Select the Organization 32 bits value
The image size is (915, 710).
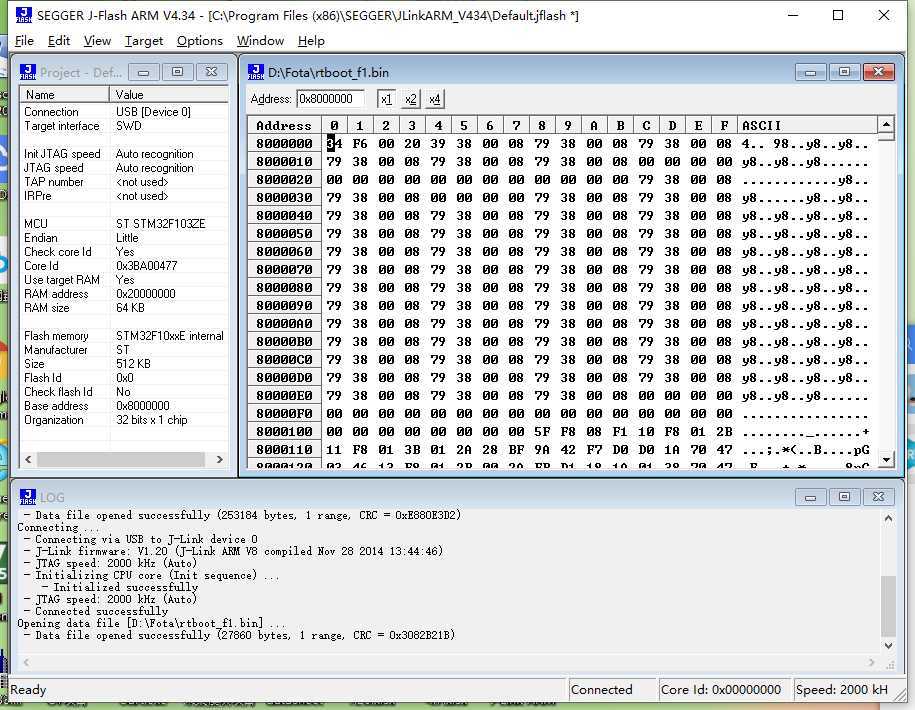pos(152,420)
